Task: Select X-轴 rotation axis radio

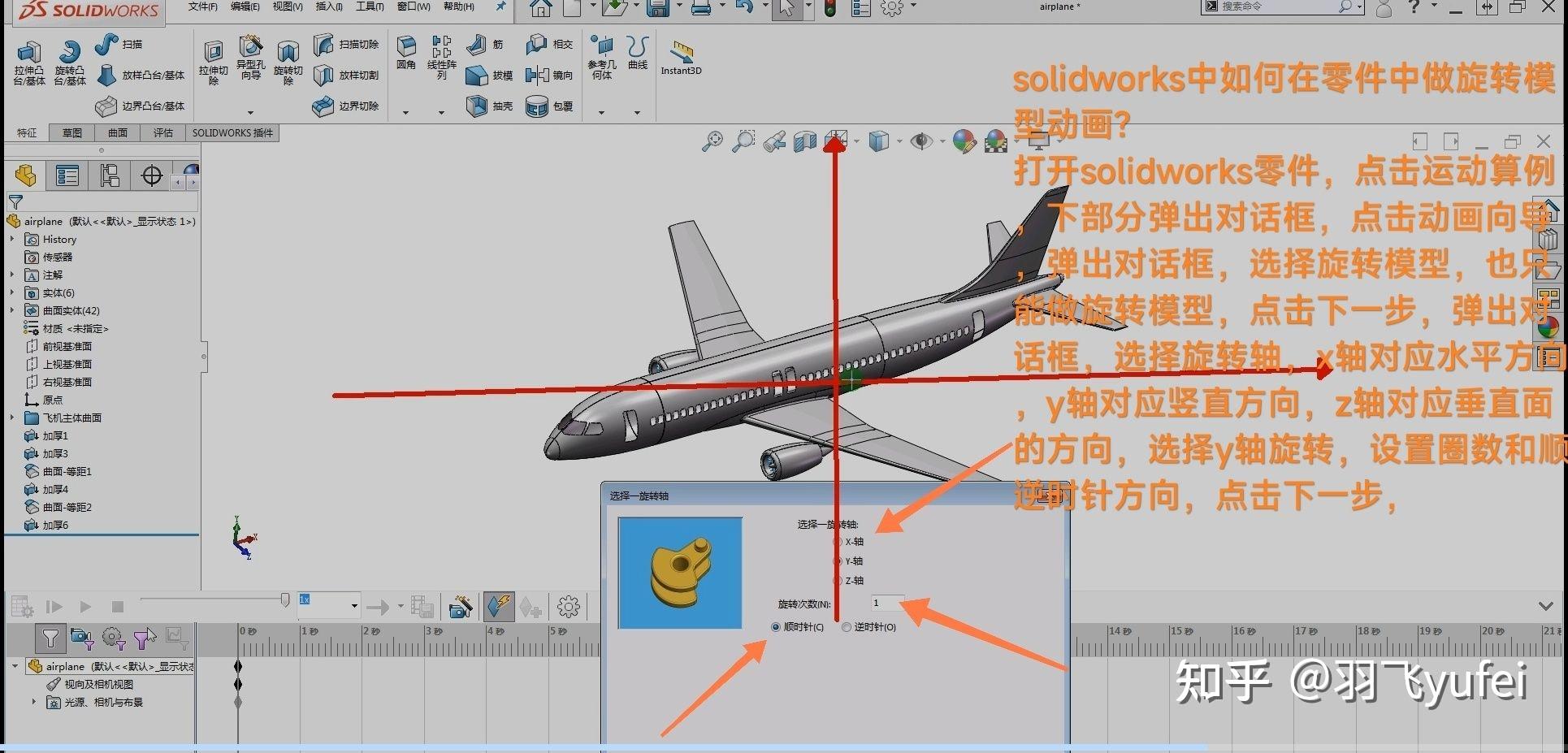Action: 838,541
